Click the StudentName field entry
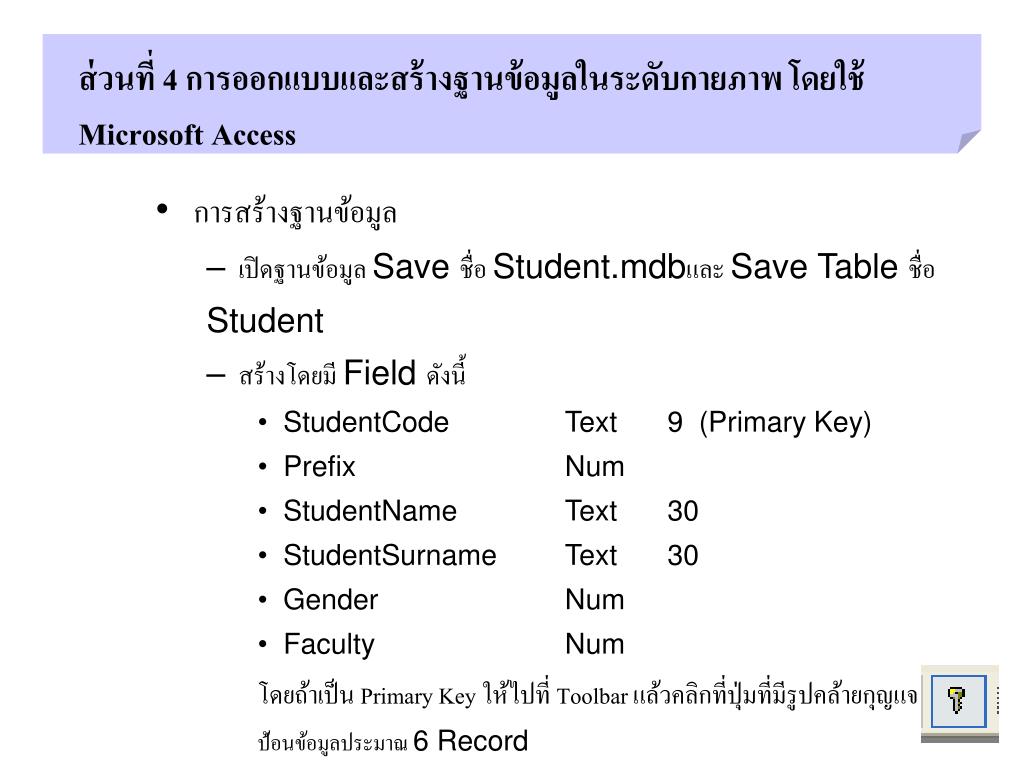The width and height of the screenshot is (1024, 768). (370, 511)
